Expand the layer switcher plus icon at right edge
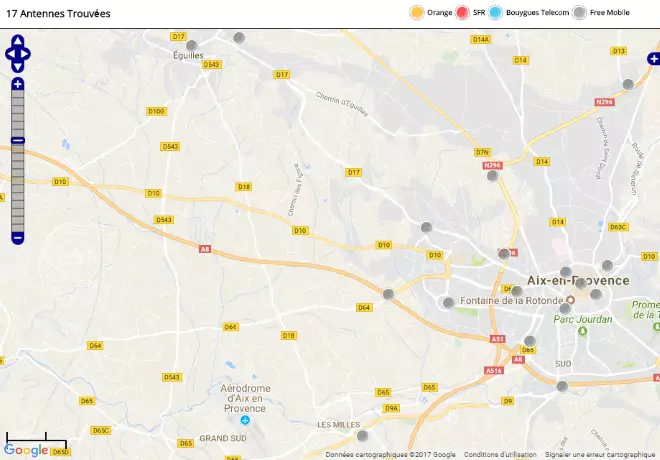This screenshot has height=460, width=660. [654, 59]
